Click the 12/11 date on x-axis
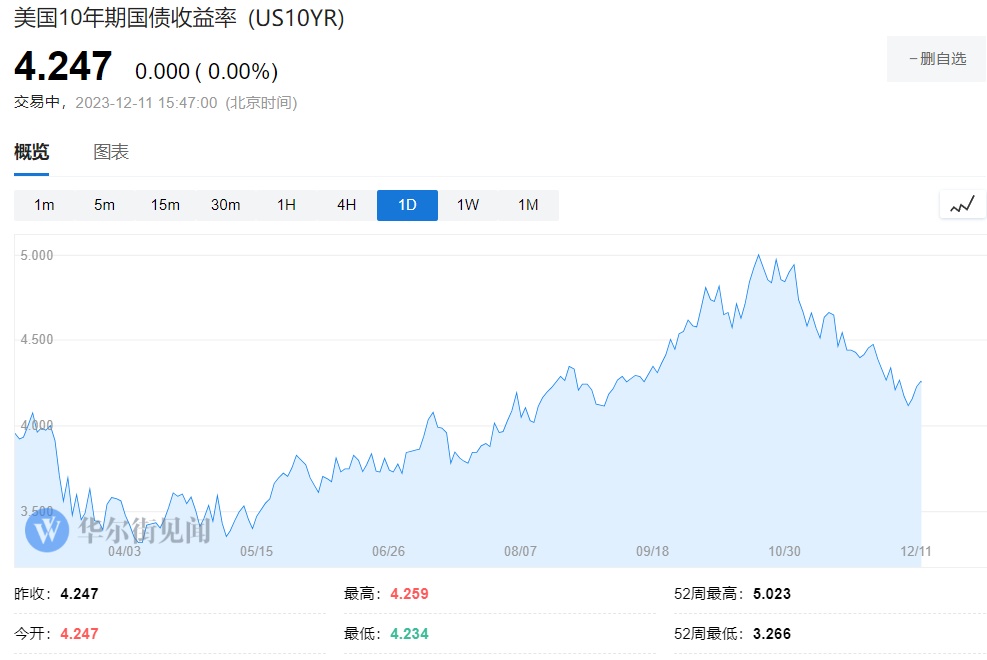The height and width of the screenshot is (660, 987). (915, 551)
